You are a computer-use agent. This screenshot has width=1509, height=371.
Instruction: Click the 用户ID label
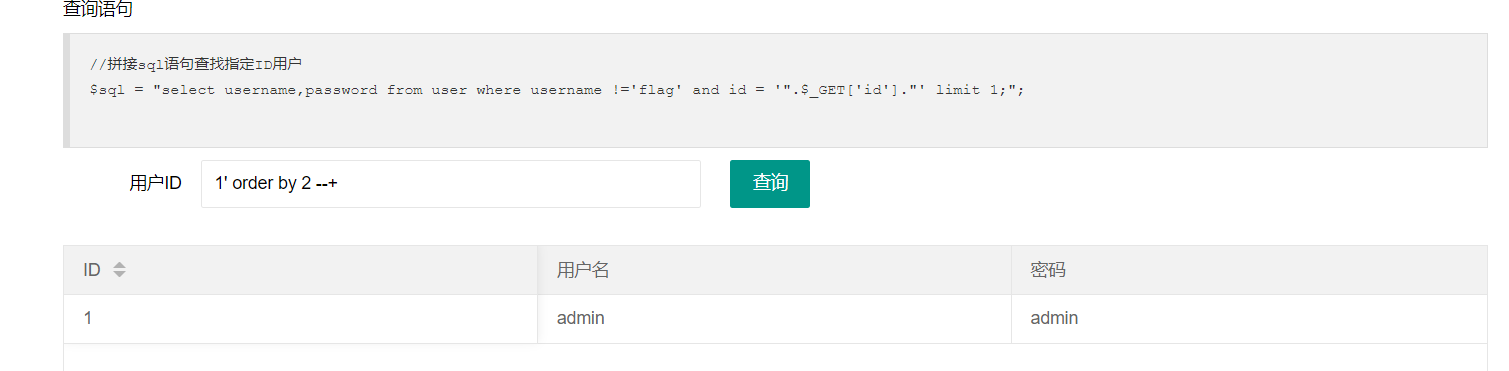[156, 184]
